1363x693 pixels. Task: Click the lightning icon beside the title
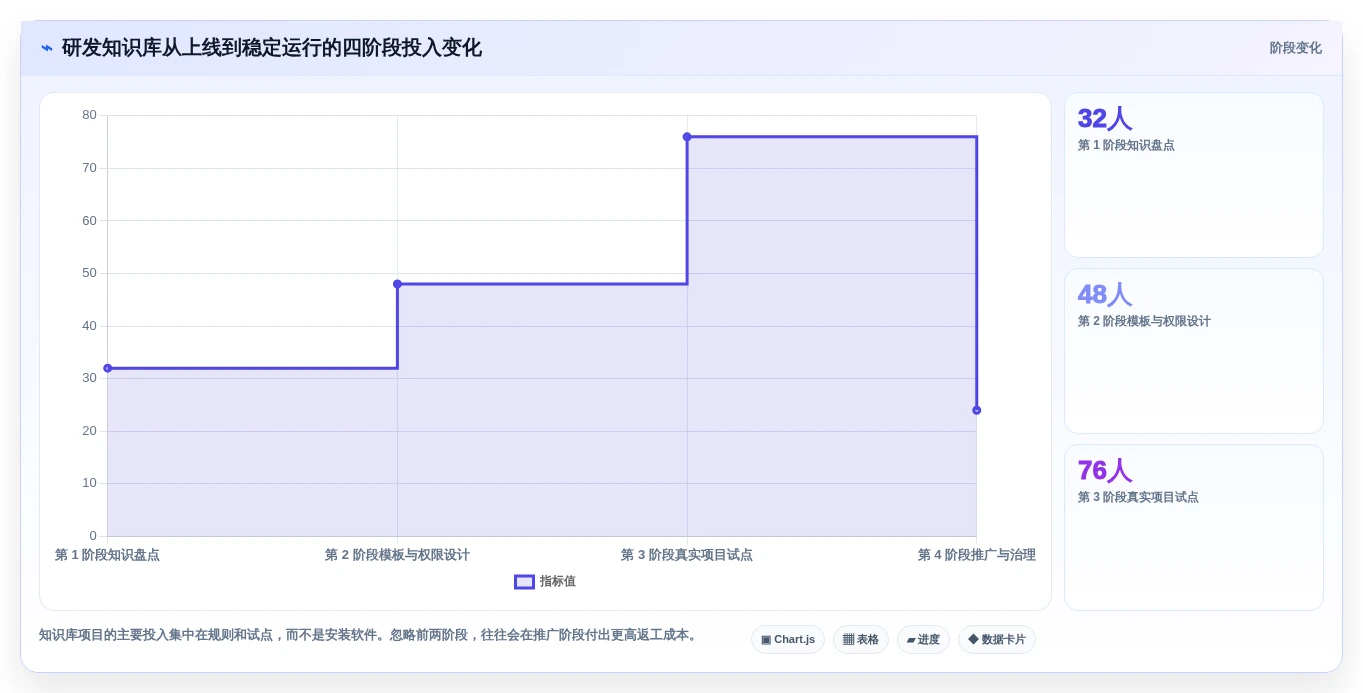(x=47, y=48)
